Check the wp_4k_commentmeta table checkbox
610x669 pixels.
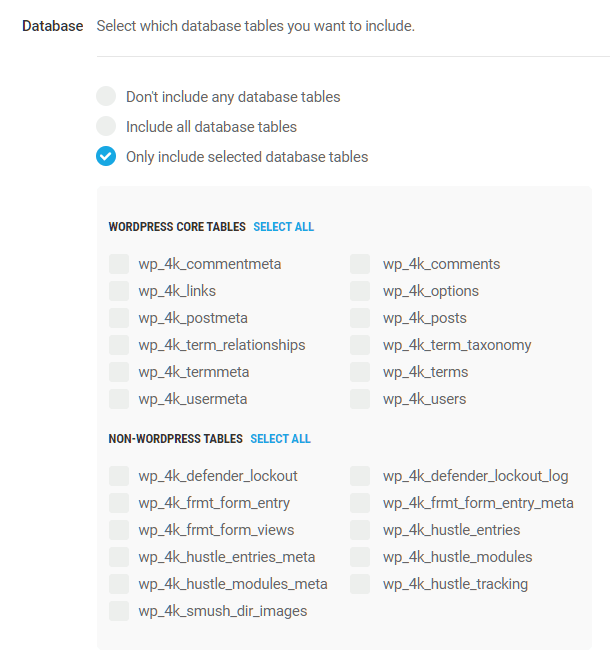pos(119,264)
